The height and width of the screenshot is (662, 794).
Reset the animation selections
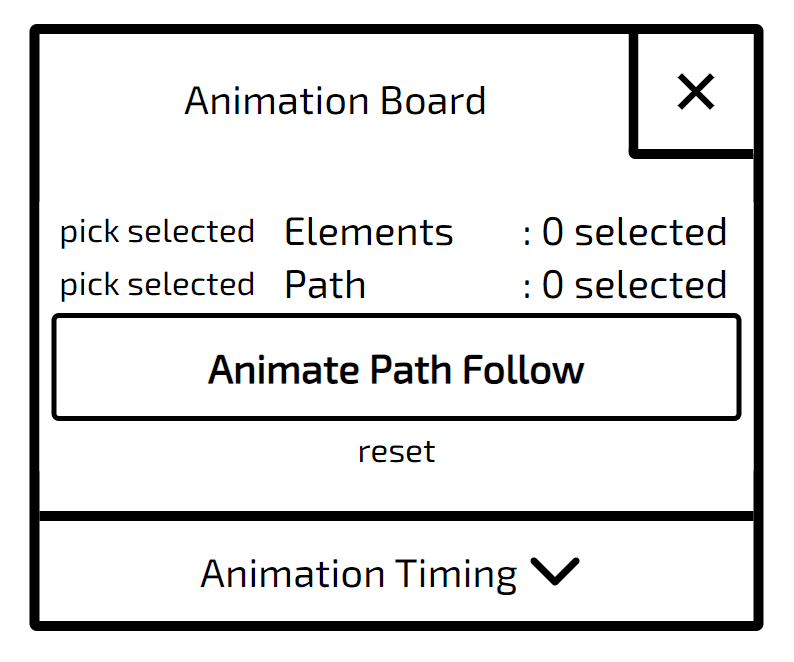click(396, 452)
